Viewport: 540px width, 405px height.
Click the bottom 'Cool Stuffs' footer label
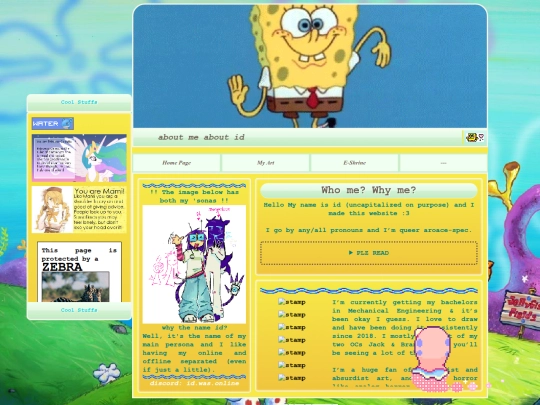[x=79, y=310]
